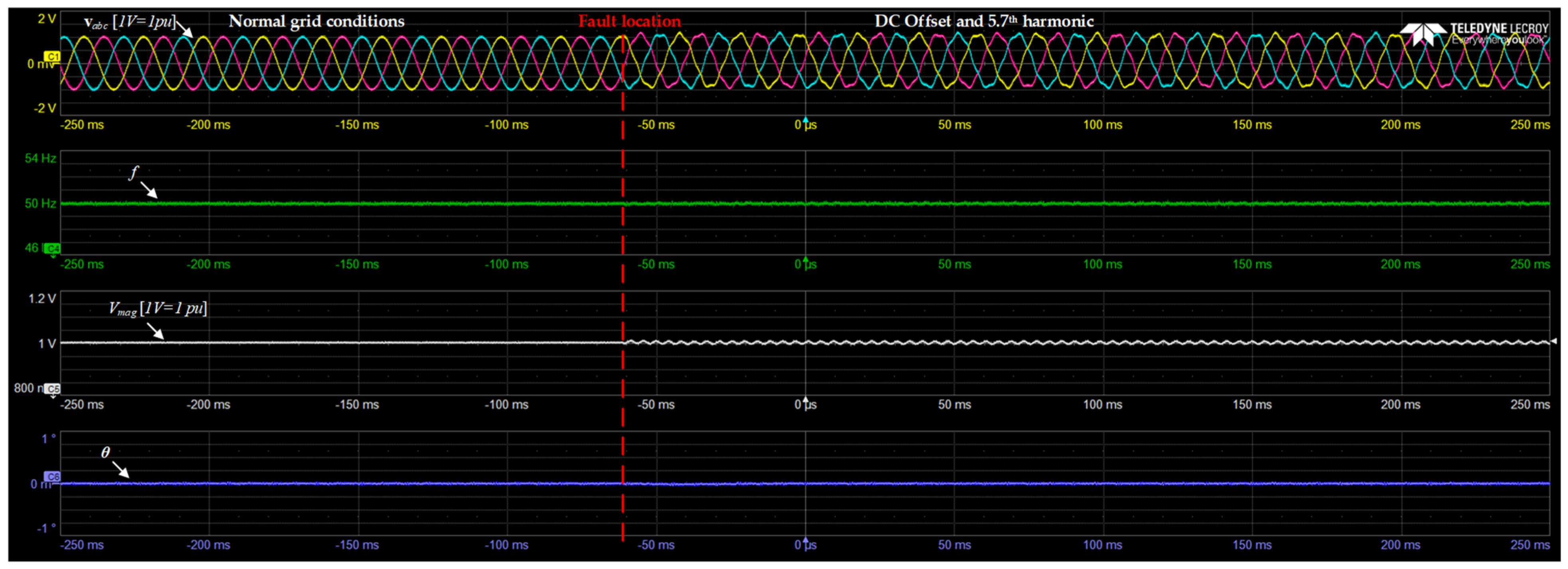1568x569 pixels.
Task: Click '-200 ms' on the green frequency time axis
Action: tap(208, 265)
